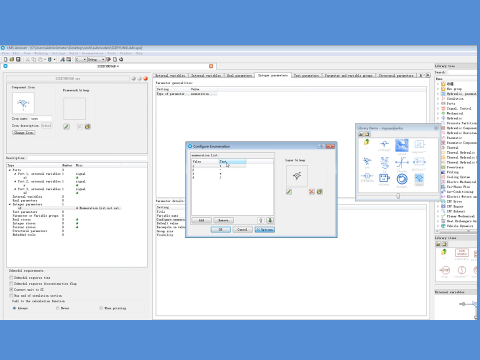Viewport: 480px width, 360px height.
Task: Click the browse icon in Configure Enumeration dialog
Action: (x=319, y=192)
